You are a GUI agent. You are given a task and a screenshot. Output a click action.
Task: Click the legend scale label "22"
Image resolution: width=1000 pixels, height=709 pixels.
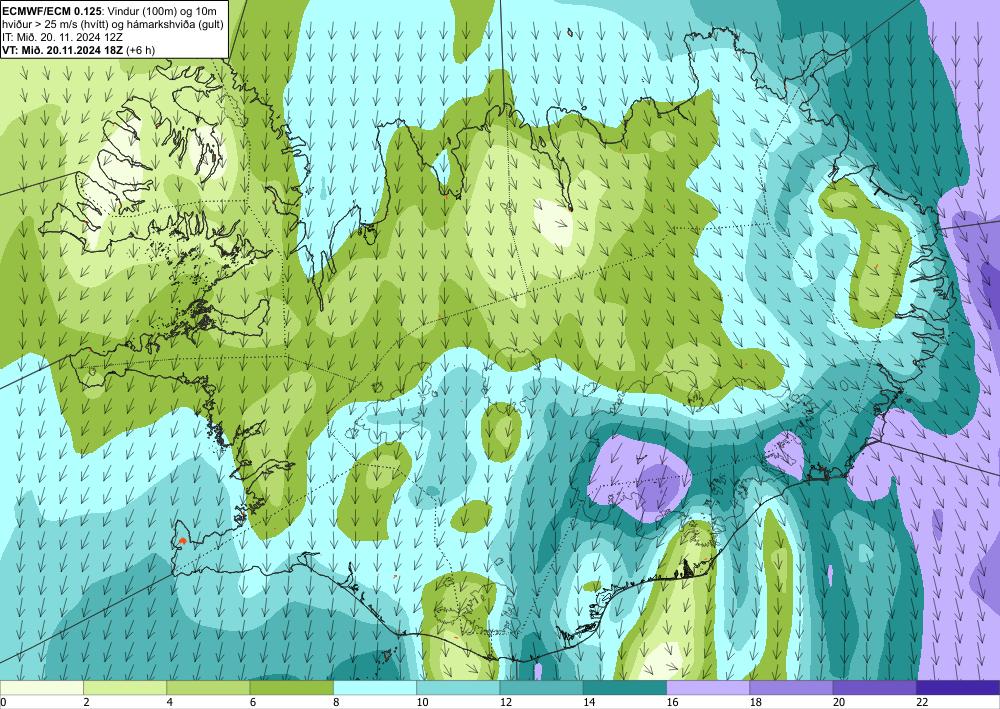click(x=922, y=702)
